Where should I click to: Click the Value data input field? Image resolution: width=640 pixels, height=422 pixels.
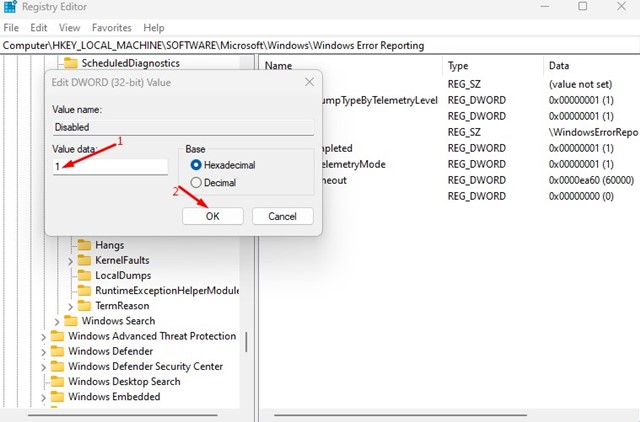(x=110, y=166)
